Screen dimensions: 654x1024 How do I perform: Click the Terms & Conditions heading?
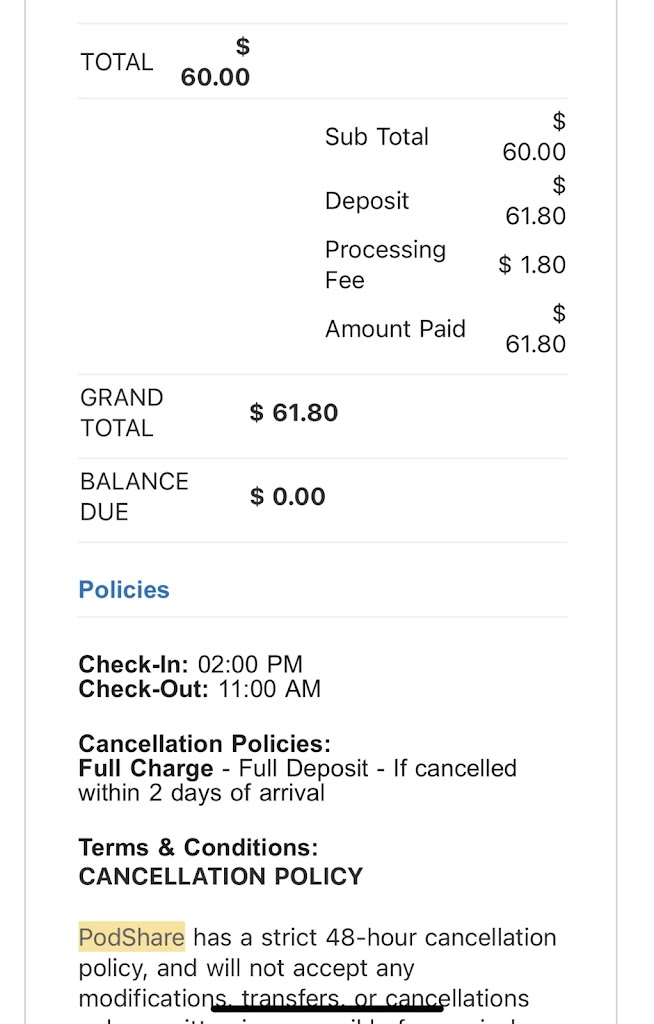pos(198,848)
